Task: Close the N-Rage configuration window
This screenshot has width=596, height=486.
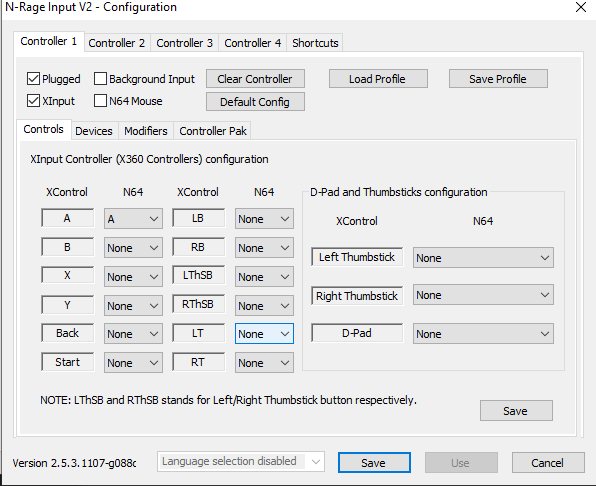Action: (580, 7)
